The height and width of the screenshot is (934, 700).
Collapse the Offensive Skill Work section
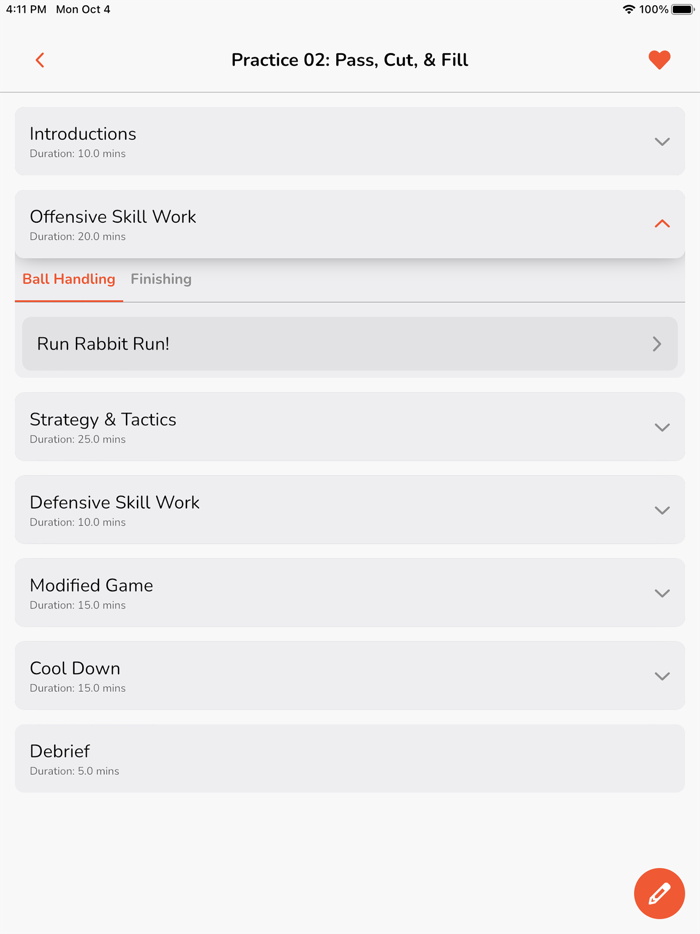tap(662, 224)
